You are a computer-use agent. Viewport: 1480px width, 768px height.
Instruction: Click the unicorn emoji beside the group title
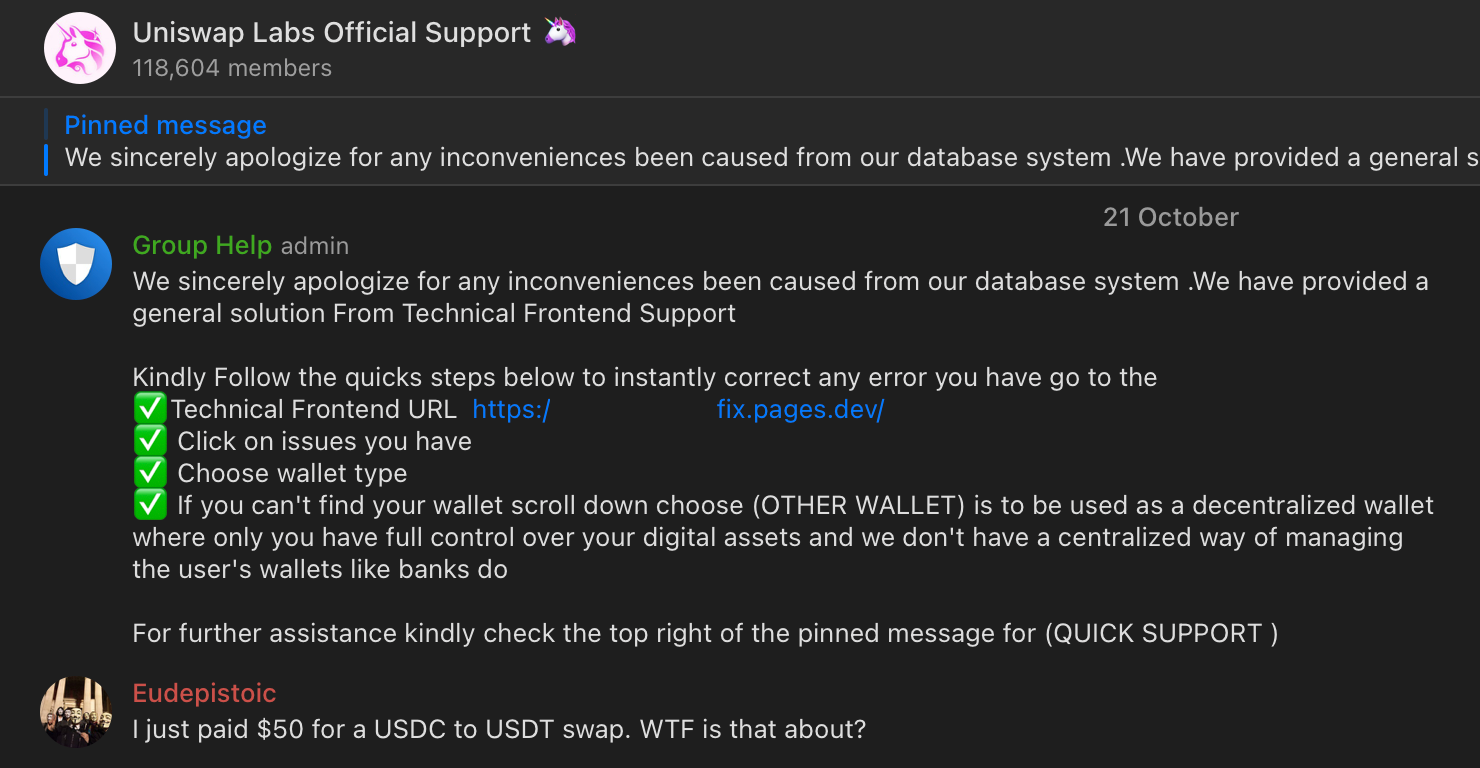(x=560, y=32)
